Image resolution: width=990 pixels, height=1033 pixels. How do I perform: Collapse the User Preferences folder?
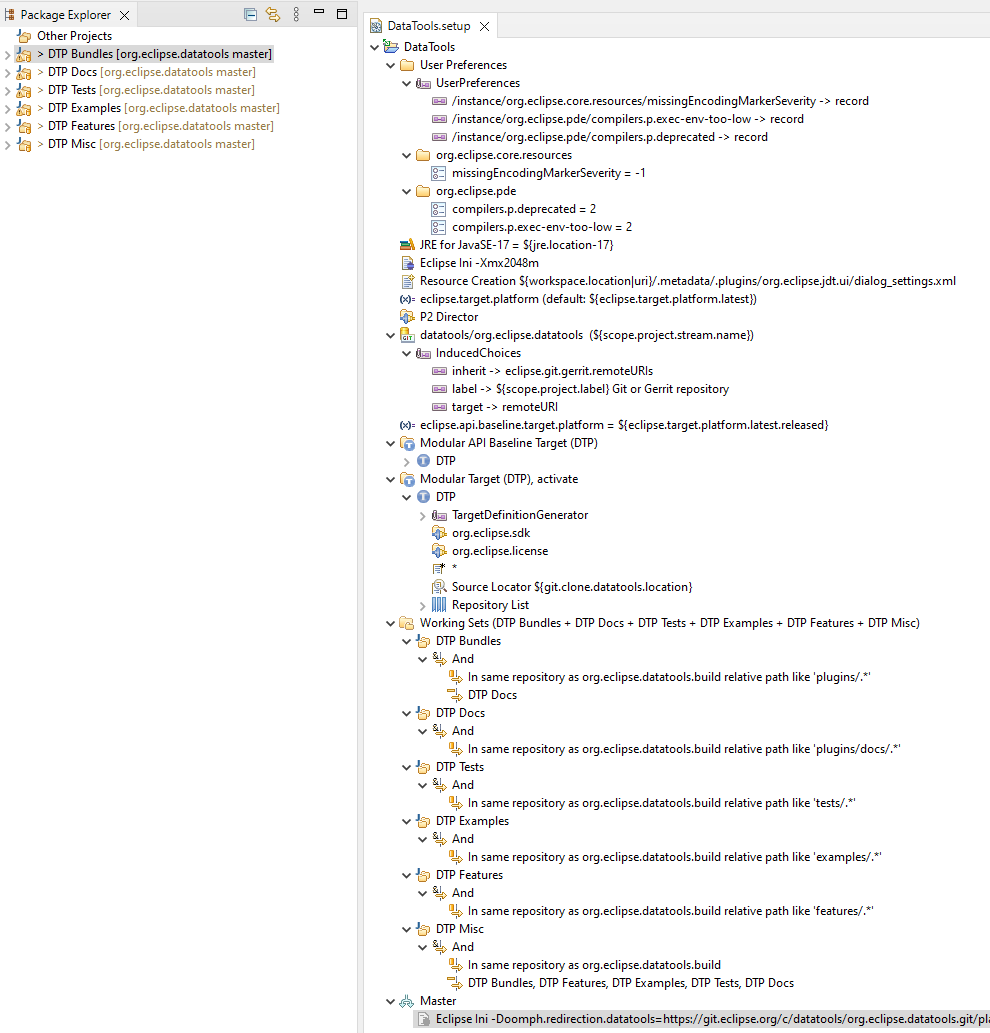tap(391, 65)
